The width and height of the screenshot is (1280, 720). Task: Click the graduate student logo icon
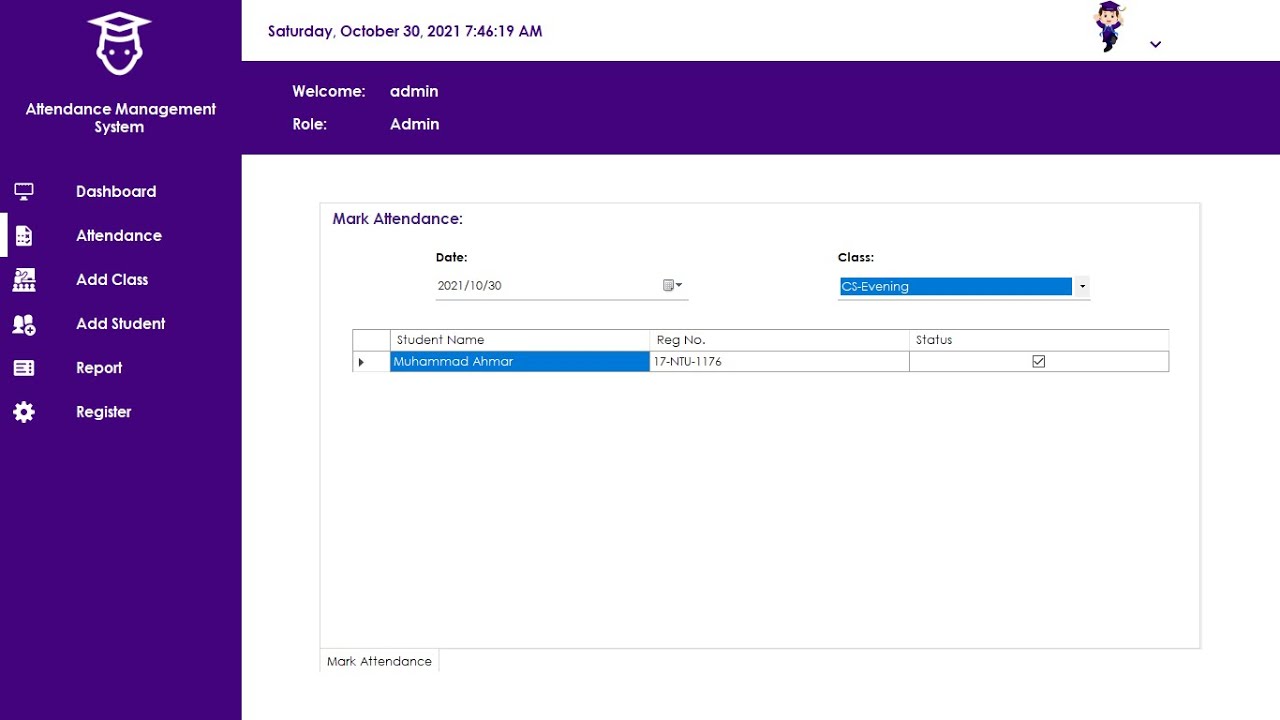(x=119, y=43)
